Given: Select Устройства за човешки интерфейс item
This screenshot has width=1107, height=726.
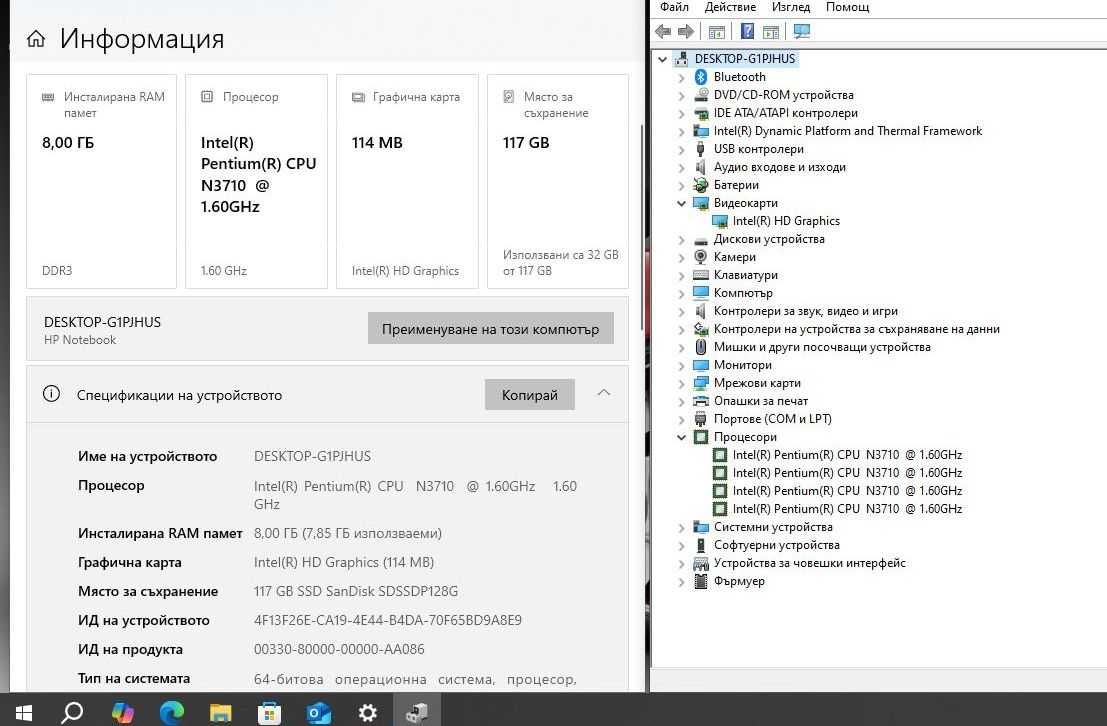Looking at the screenshot, I should pyautogui.click(x=809, y=563).
